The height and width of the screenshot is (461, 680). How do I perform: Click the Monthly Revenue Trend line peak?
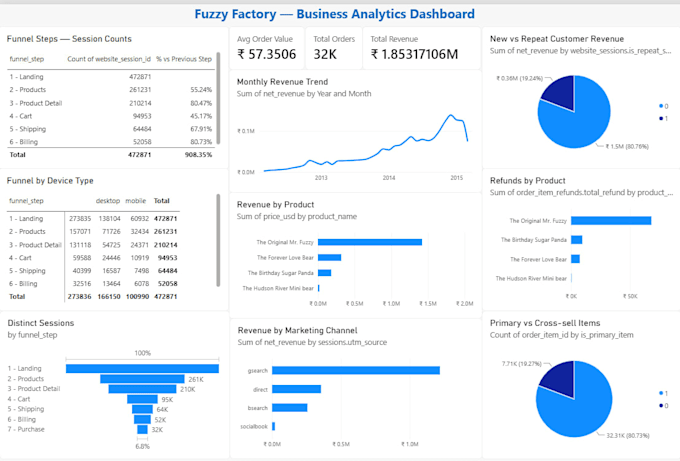(x=451, y=115)
